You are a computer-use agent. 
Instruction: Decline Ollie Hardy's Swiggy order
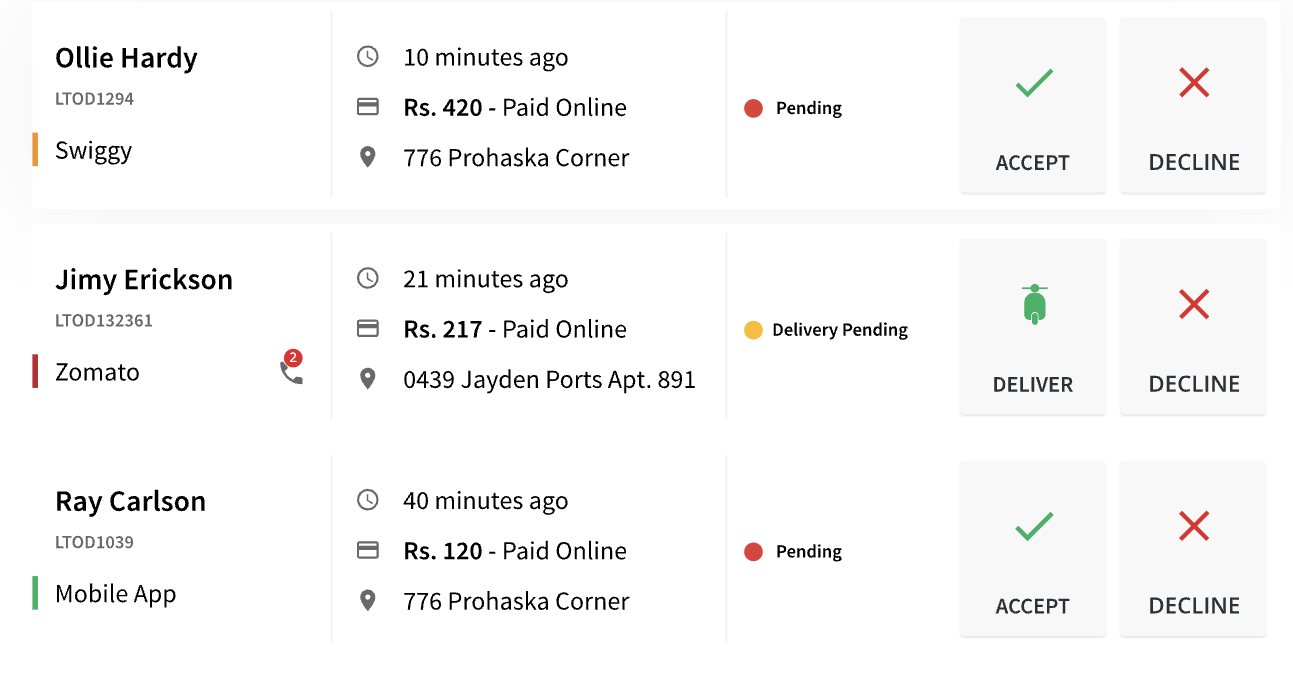[1193, 106]
